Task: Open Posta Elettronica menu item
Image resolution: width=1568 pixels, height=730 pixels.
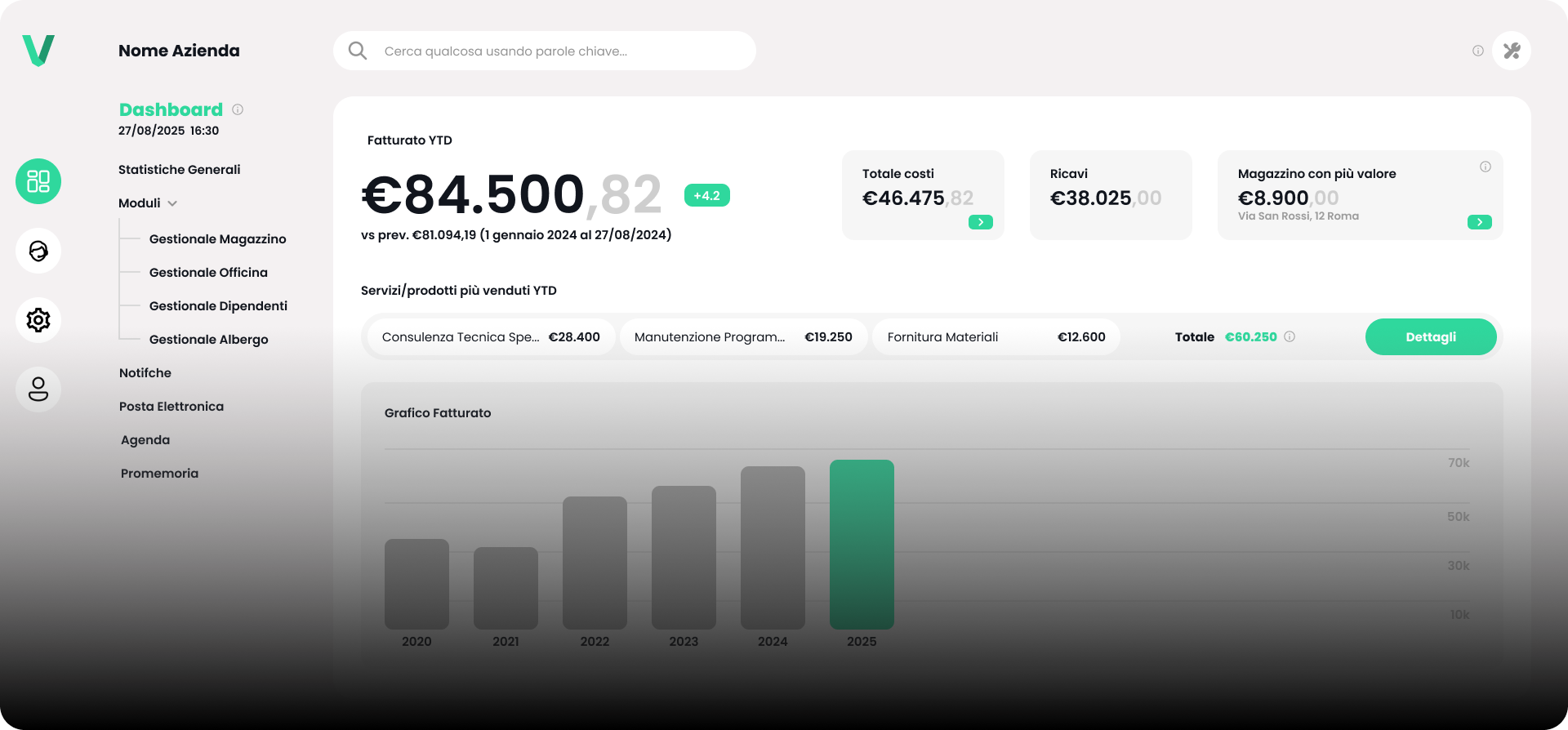Action: click(x=171, y=407)
